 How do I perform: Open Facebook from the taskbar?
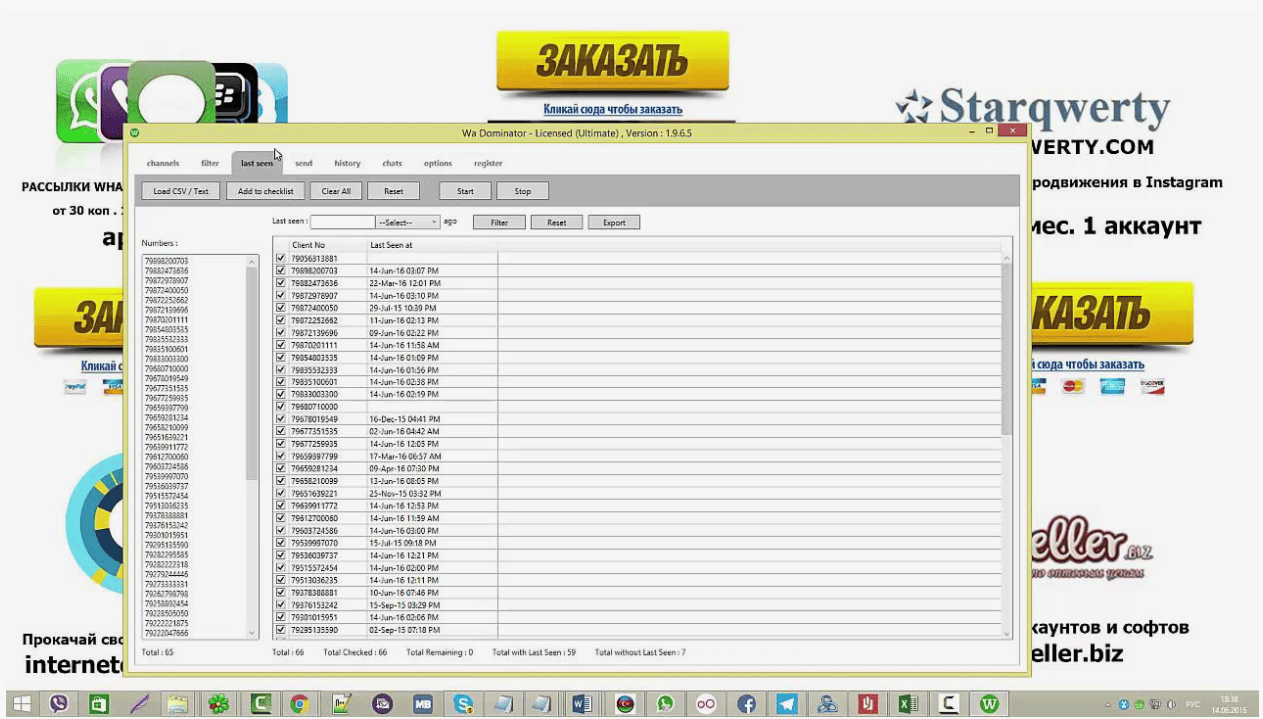746,704
